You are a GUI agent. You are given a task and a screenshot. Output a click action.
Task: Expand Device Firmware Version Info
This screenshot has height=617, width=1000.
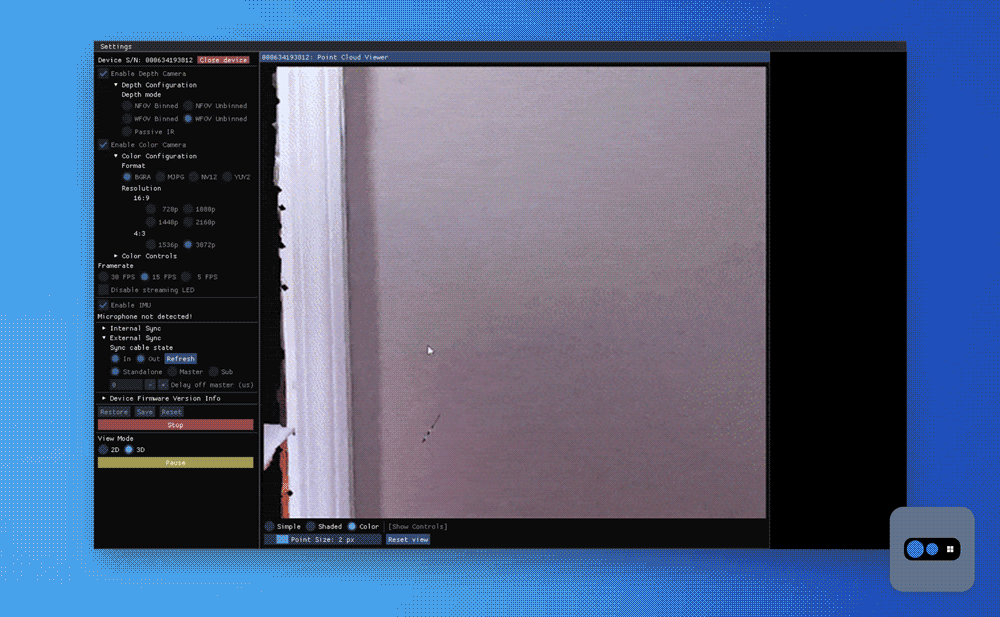[103, 397]
